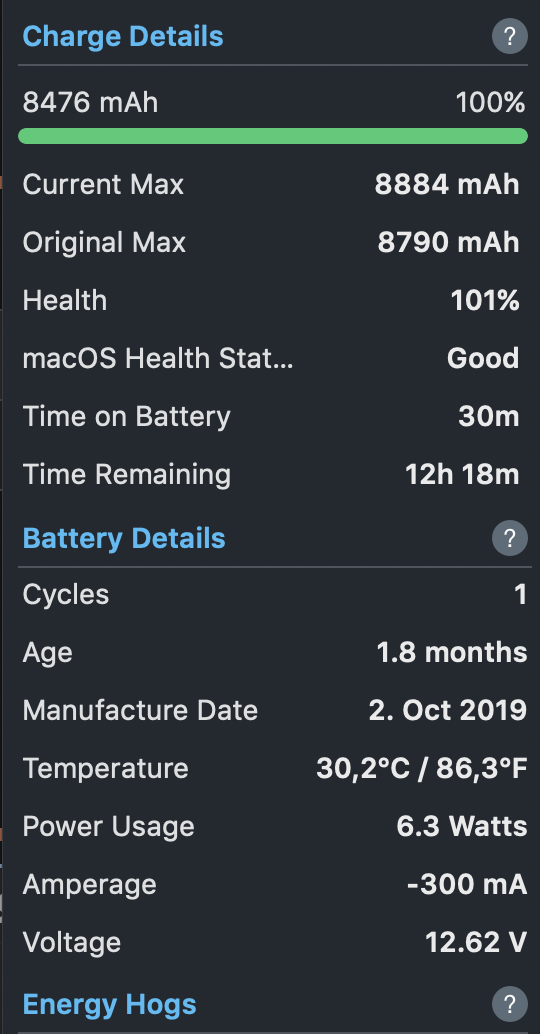
Task: Click the Amperage -300 mA value
Action: coord(467,885)
